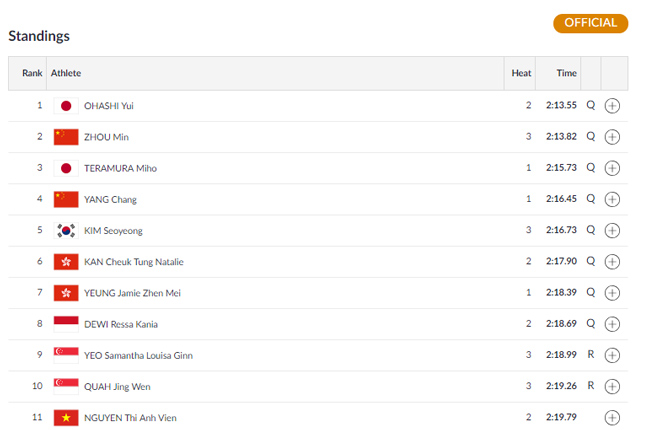Click plus icon for QUAH Jing Wen
The height and width of the screenshot is (430, 660).
613,386
